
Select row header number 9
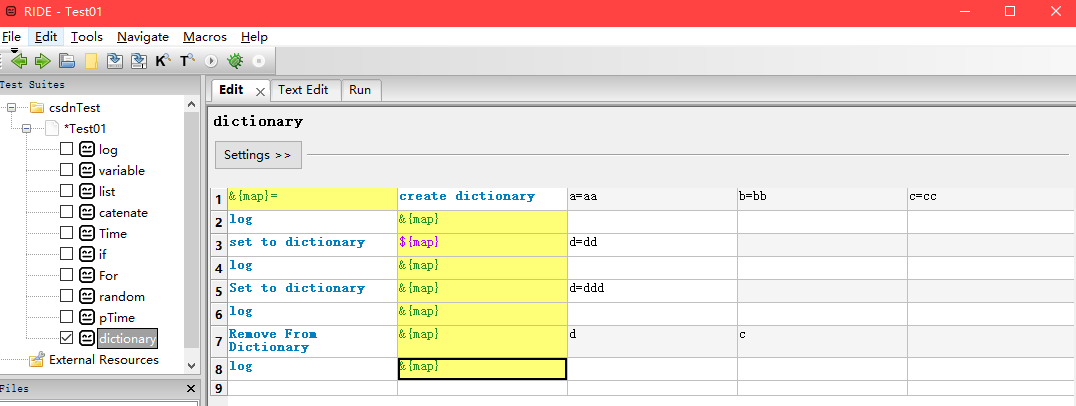coord(218,388)
